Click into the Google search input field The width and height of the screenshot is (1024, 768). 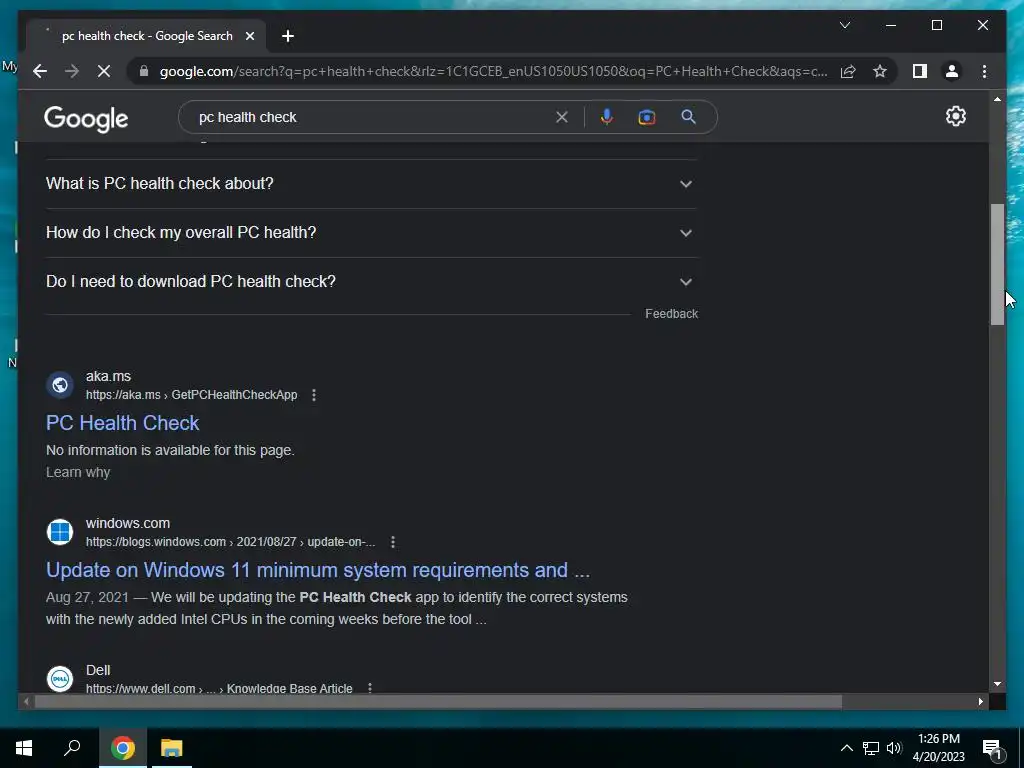(x=372, y=117)
